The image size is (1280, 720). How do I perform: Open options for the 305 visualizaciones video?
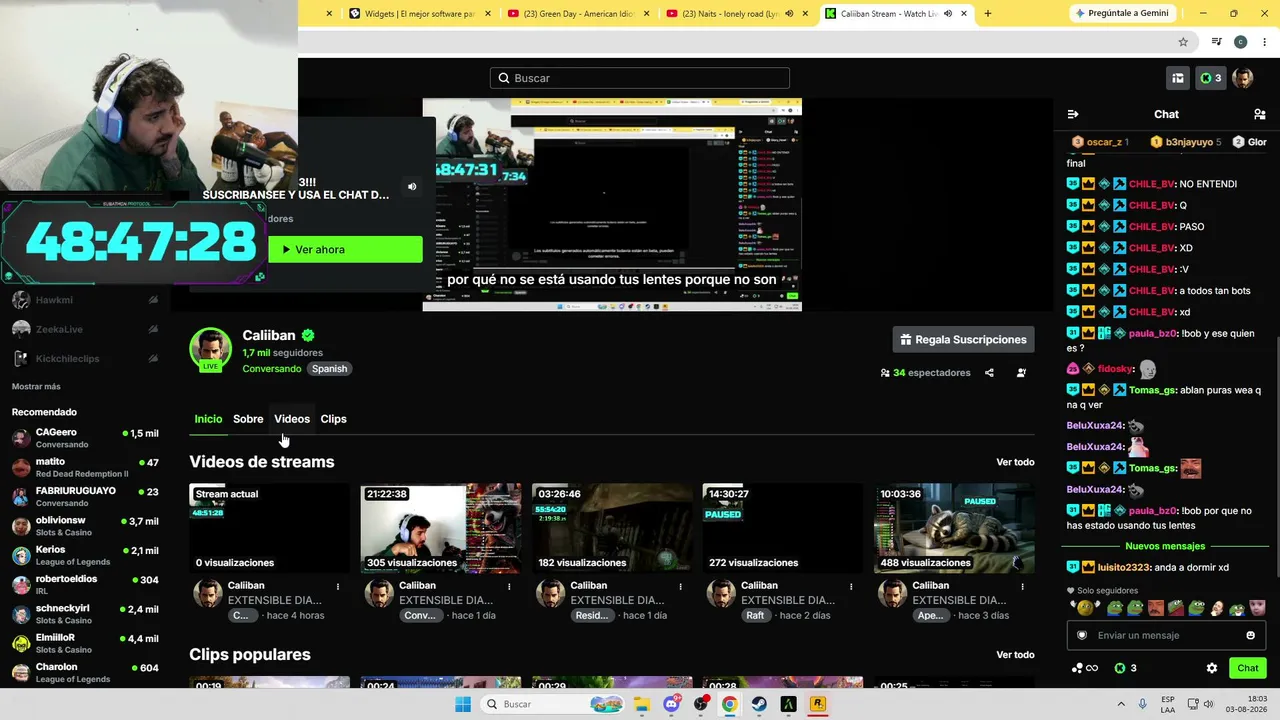coord(509,586)
